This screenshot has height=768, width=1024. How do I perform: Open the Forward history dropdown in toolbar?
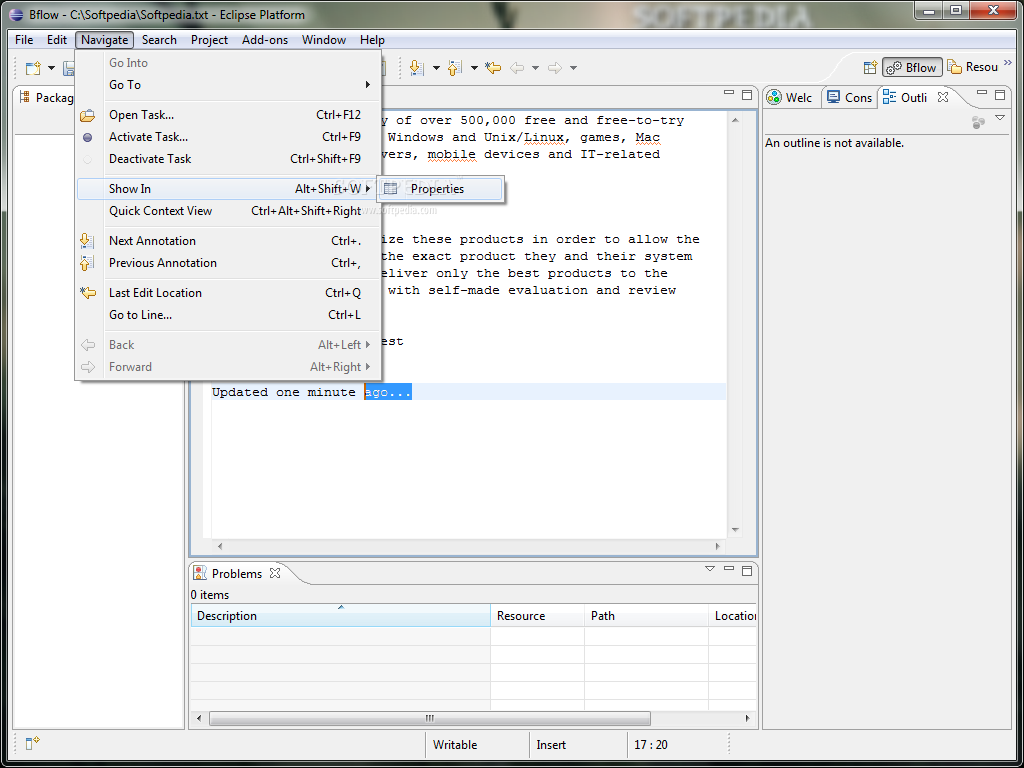click(x=573, y=68)
